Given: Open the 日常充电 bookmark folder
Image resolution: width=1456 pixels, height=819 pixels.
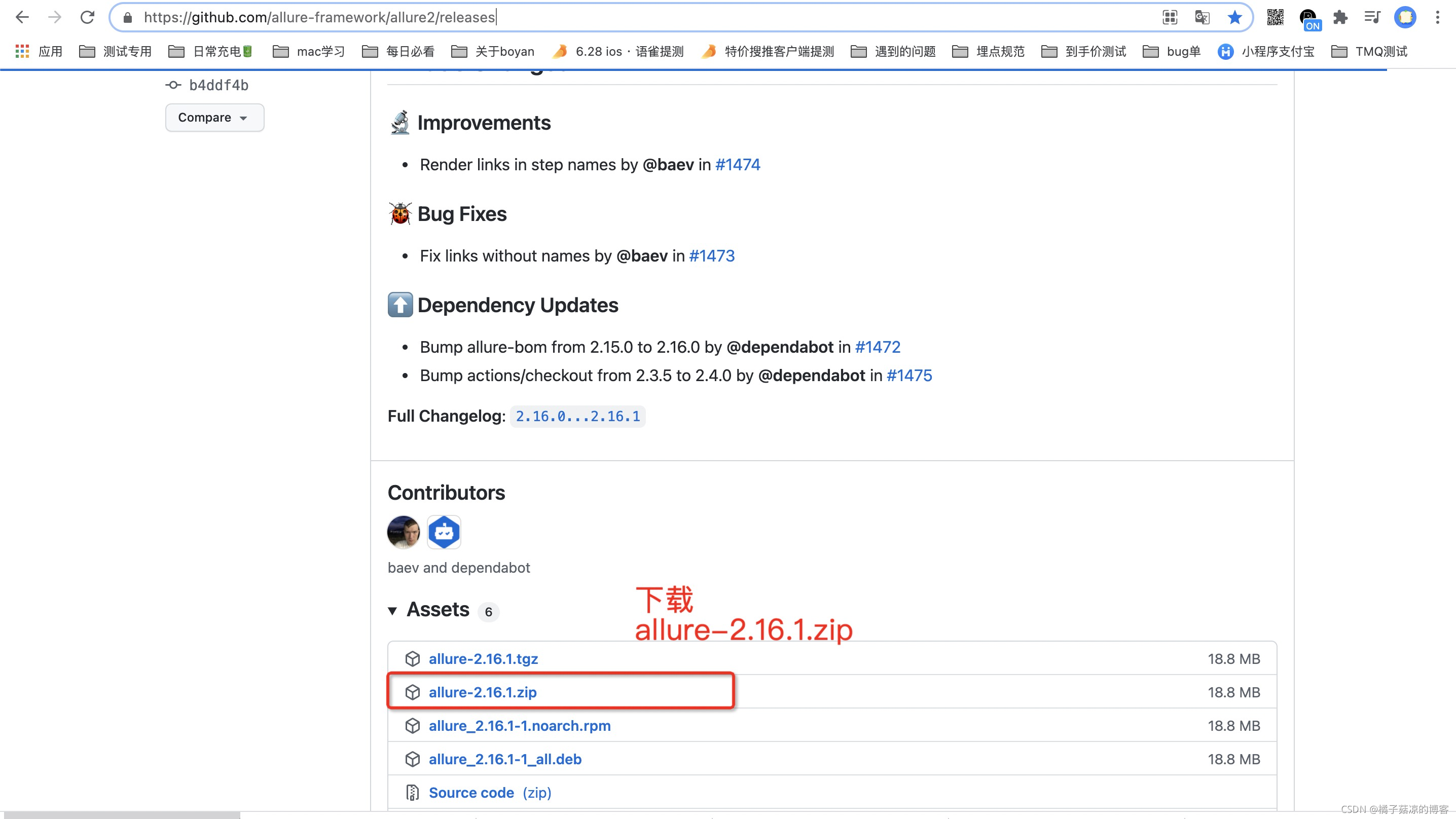Looking at the screenshot, I should pyautogui.click(x=210, y=51).
